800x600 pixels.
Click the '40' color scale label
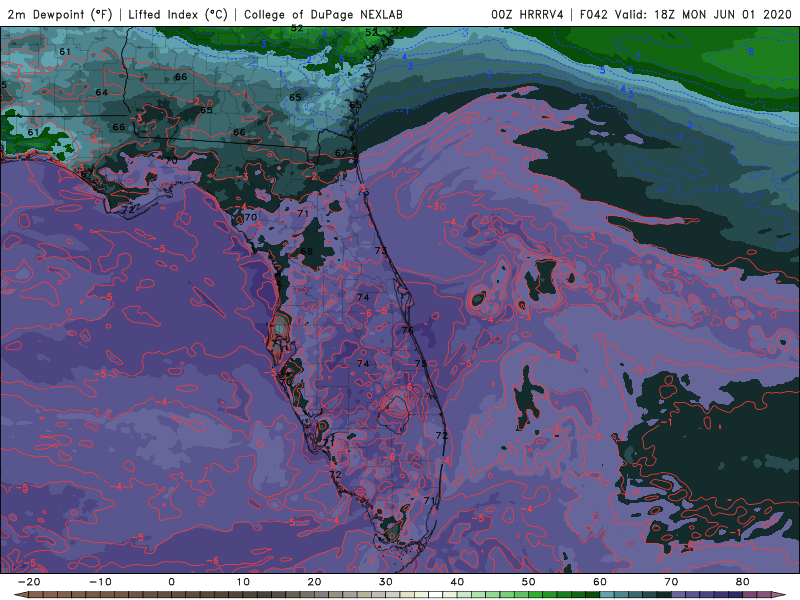(x=457, y=582)
